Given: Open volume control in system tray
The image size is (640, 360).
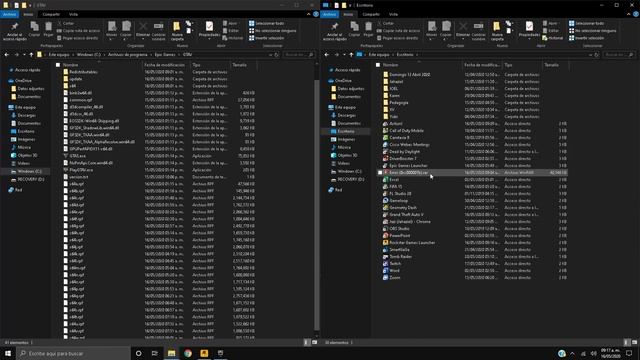Looking at the screenshot, I should coord(593,353).
